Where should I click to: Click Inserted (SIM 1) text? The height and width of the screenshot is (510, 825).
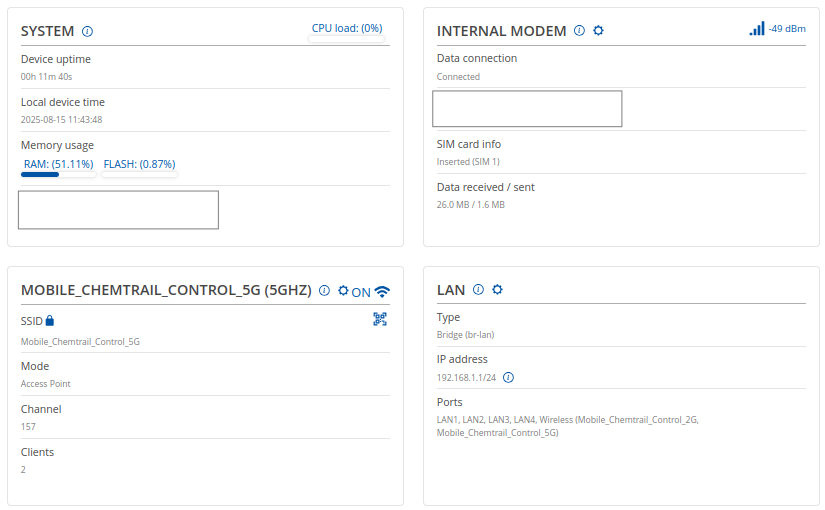pos(468,162)
